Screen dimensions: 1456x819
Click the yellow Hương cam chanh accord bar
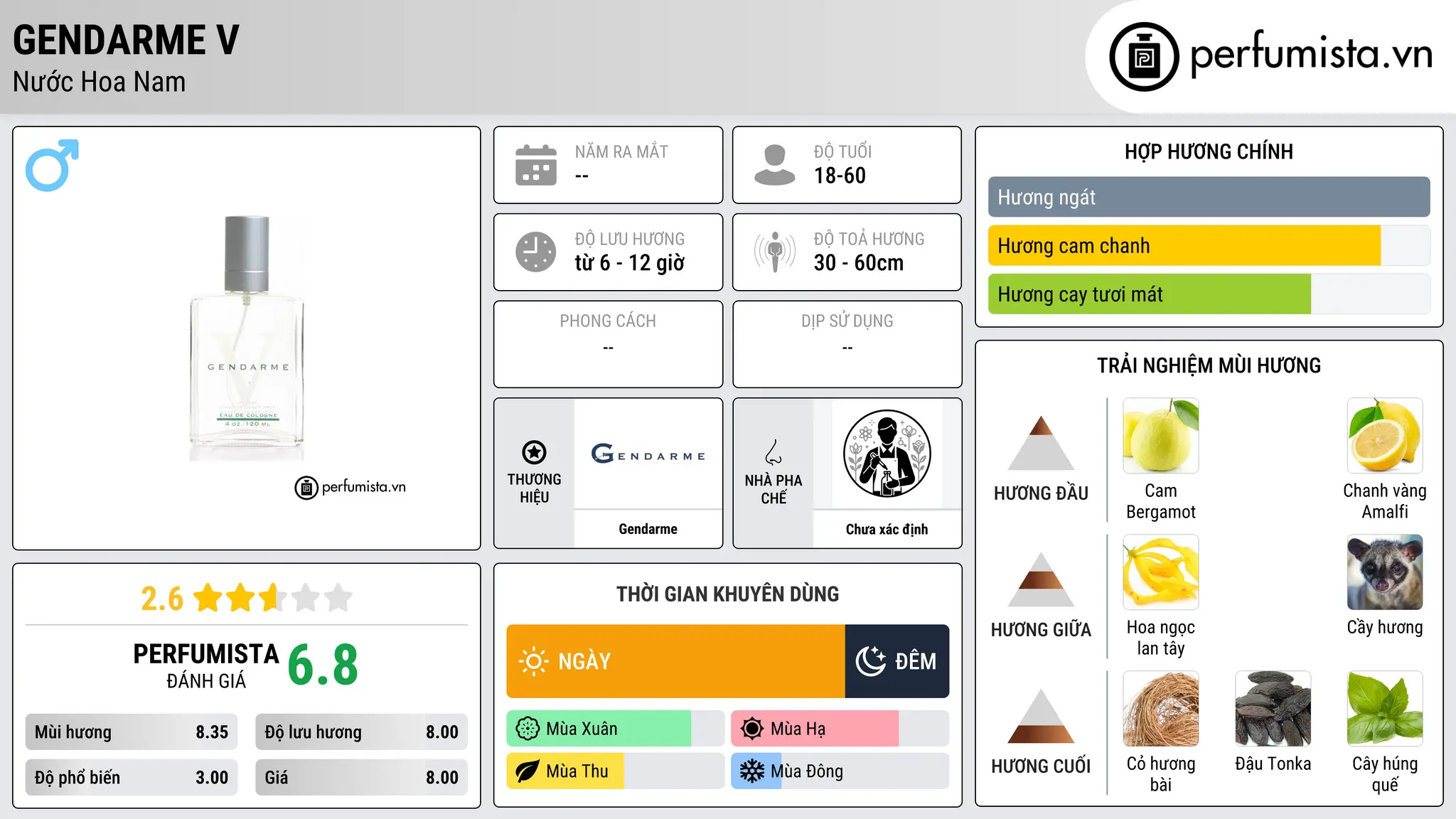point(1184,245)
